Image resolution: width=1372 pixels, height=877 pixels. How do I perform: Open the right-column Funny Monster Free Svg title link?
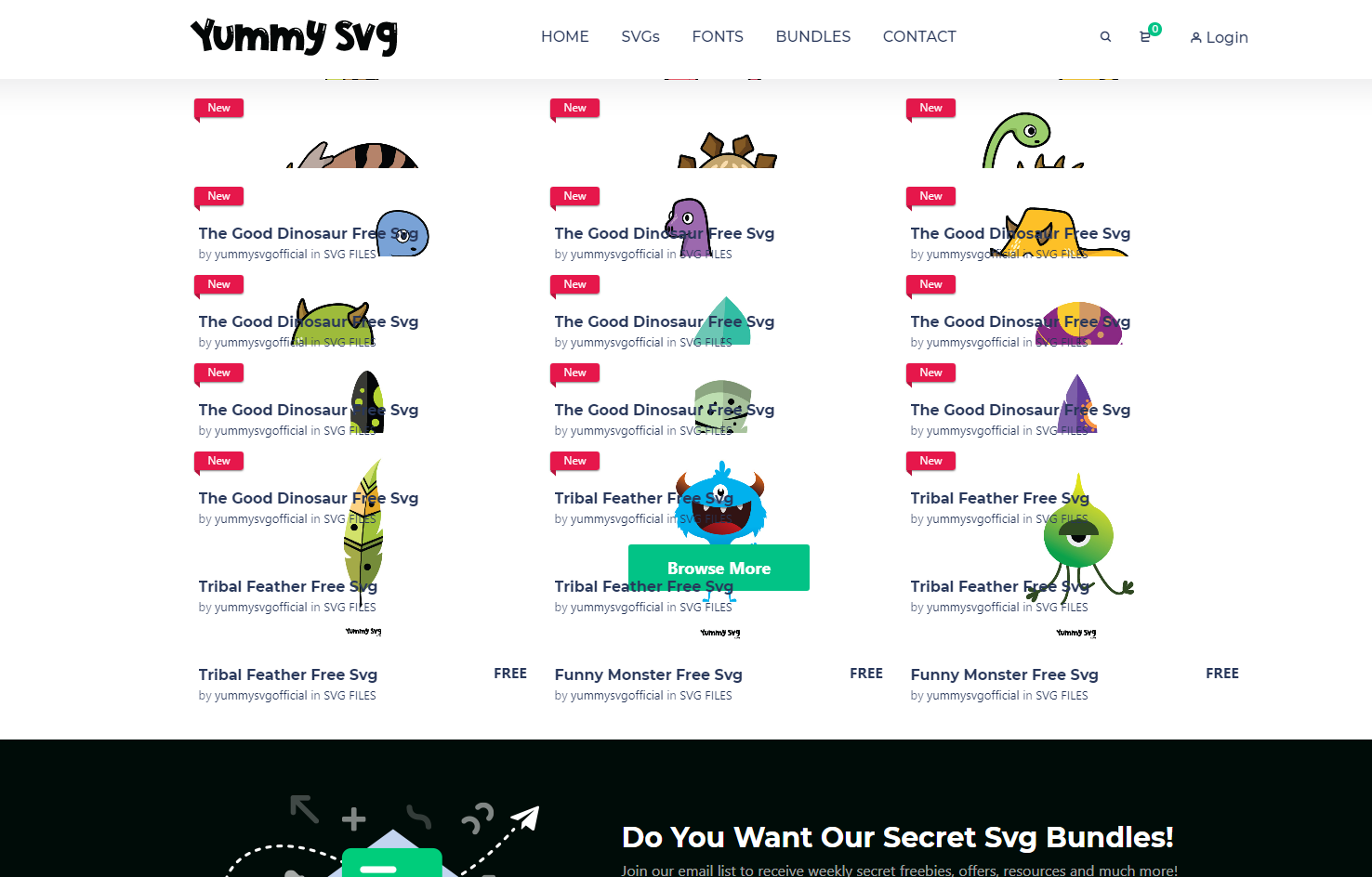1005,674
